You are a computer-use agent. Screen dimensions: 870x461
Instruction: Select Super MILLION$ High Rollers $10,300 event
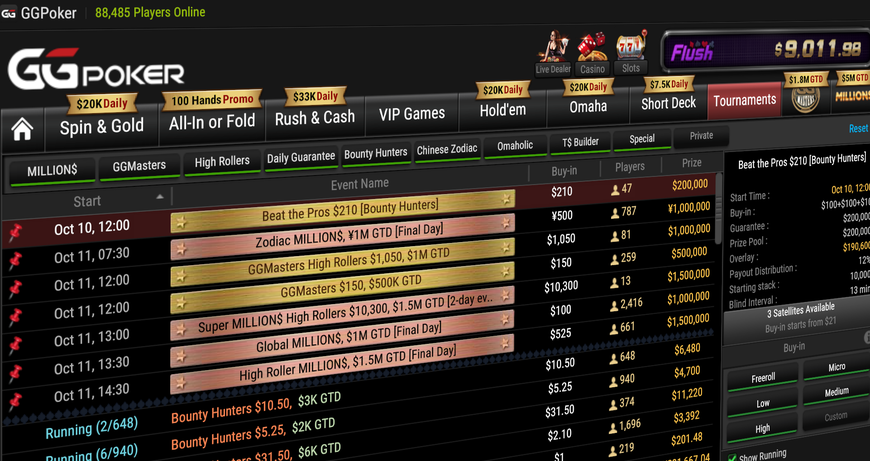point(343,312)
